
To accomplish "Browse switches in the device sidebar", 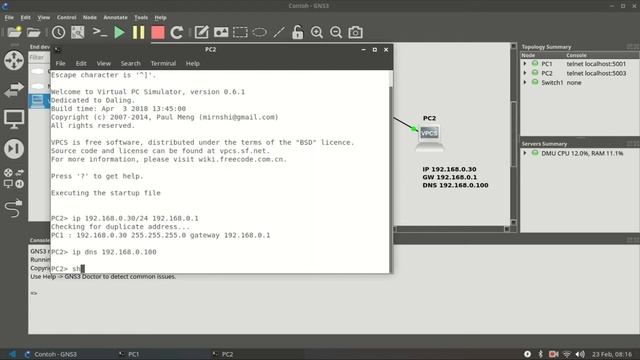I will pyautogui.click(x=14, y=89).
